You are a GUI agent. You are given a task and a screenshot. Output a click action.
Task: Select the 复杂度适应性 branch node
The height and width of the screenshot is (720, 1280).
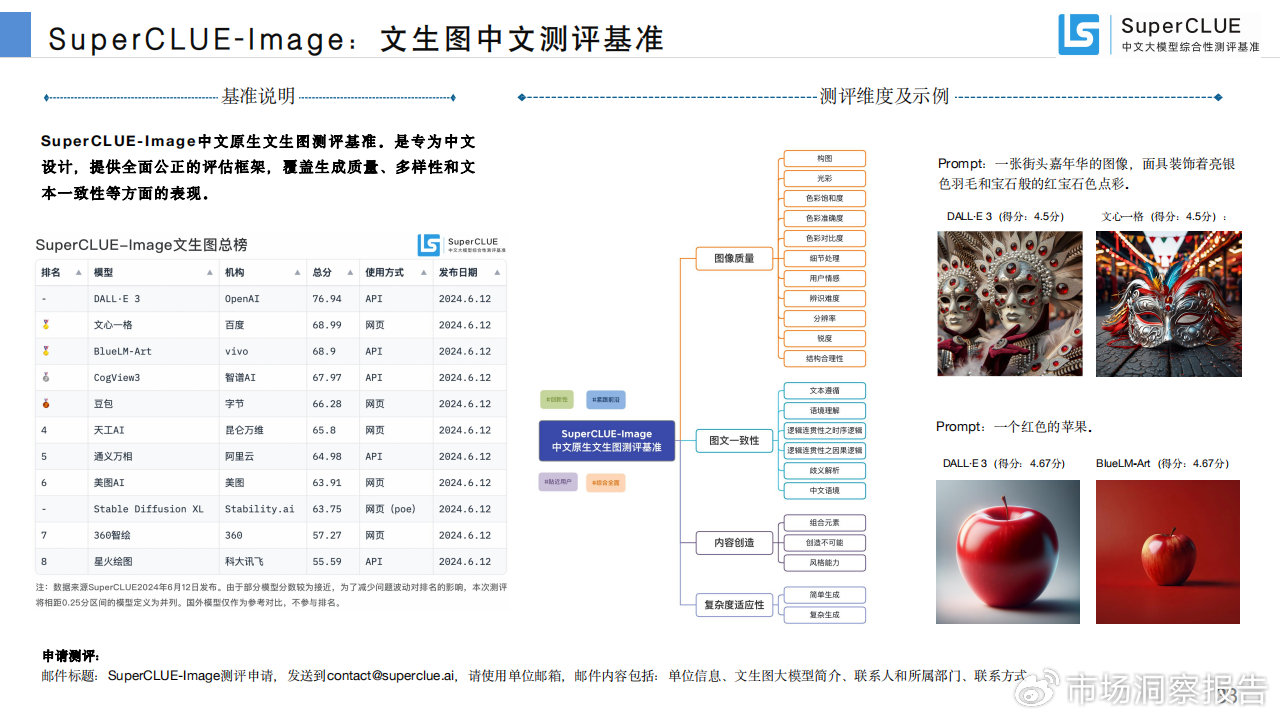[x=735, y=605]
